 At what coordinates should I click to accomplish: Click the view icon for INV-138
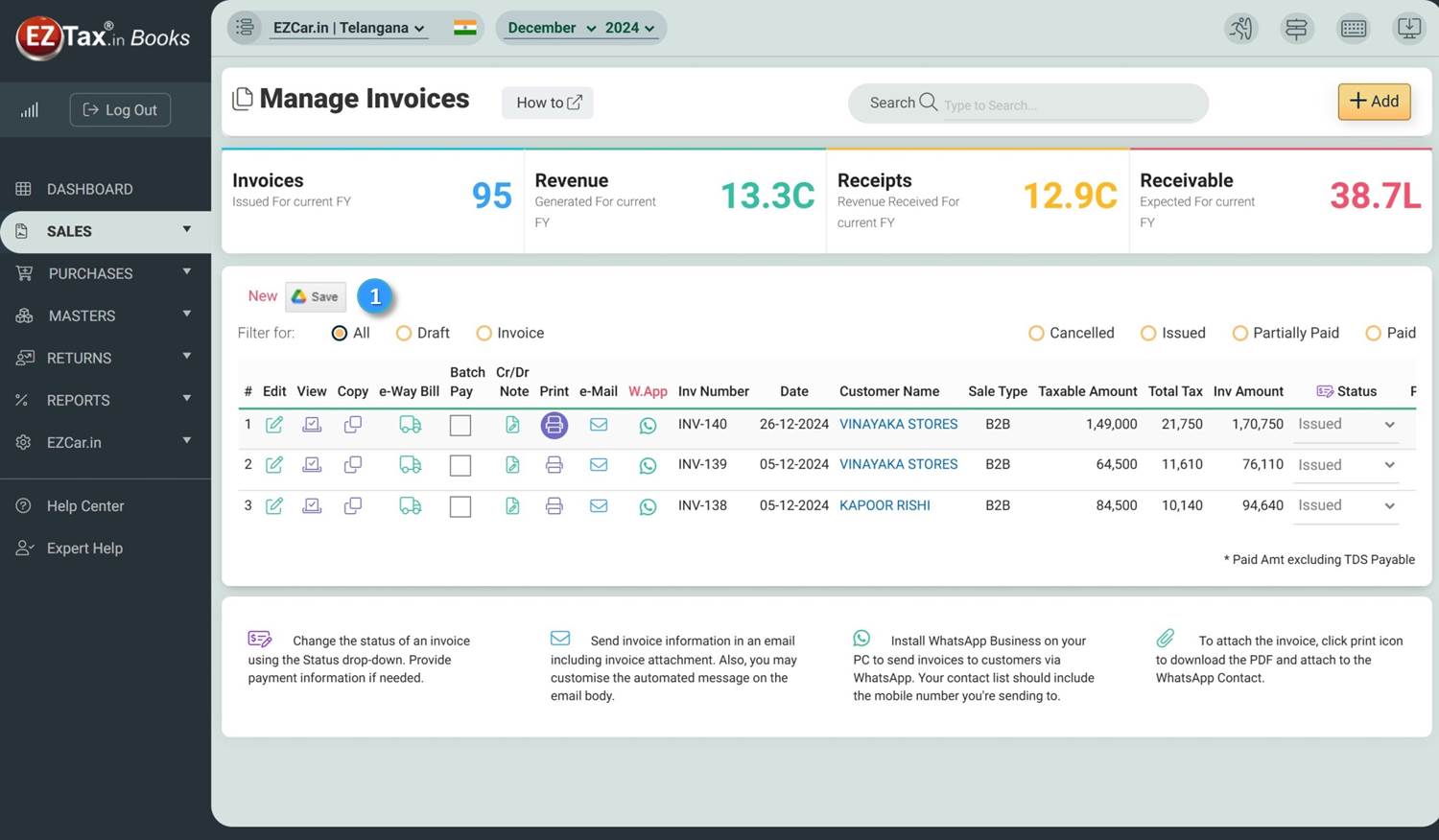click(312, 505)
